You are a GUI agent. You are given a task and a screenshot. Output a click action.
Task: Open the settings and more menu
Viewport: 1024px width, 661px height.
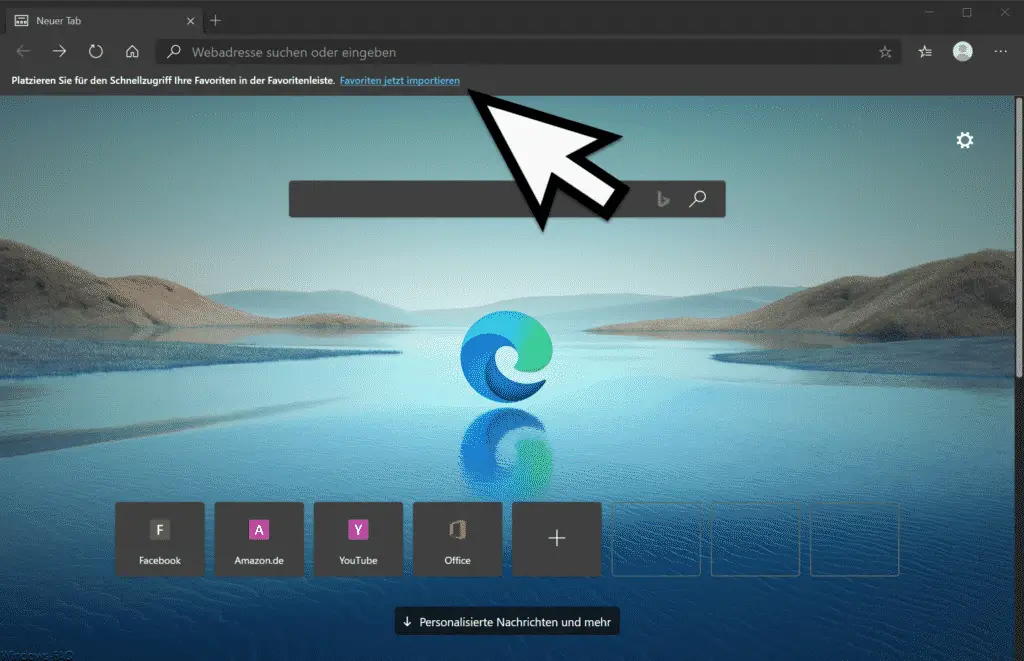tap(1000, 51)
